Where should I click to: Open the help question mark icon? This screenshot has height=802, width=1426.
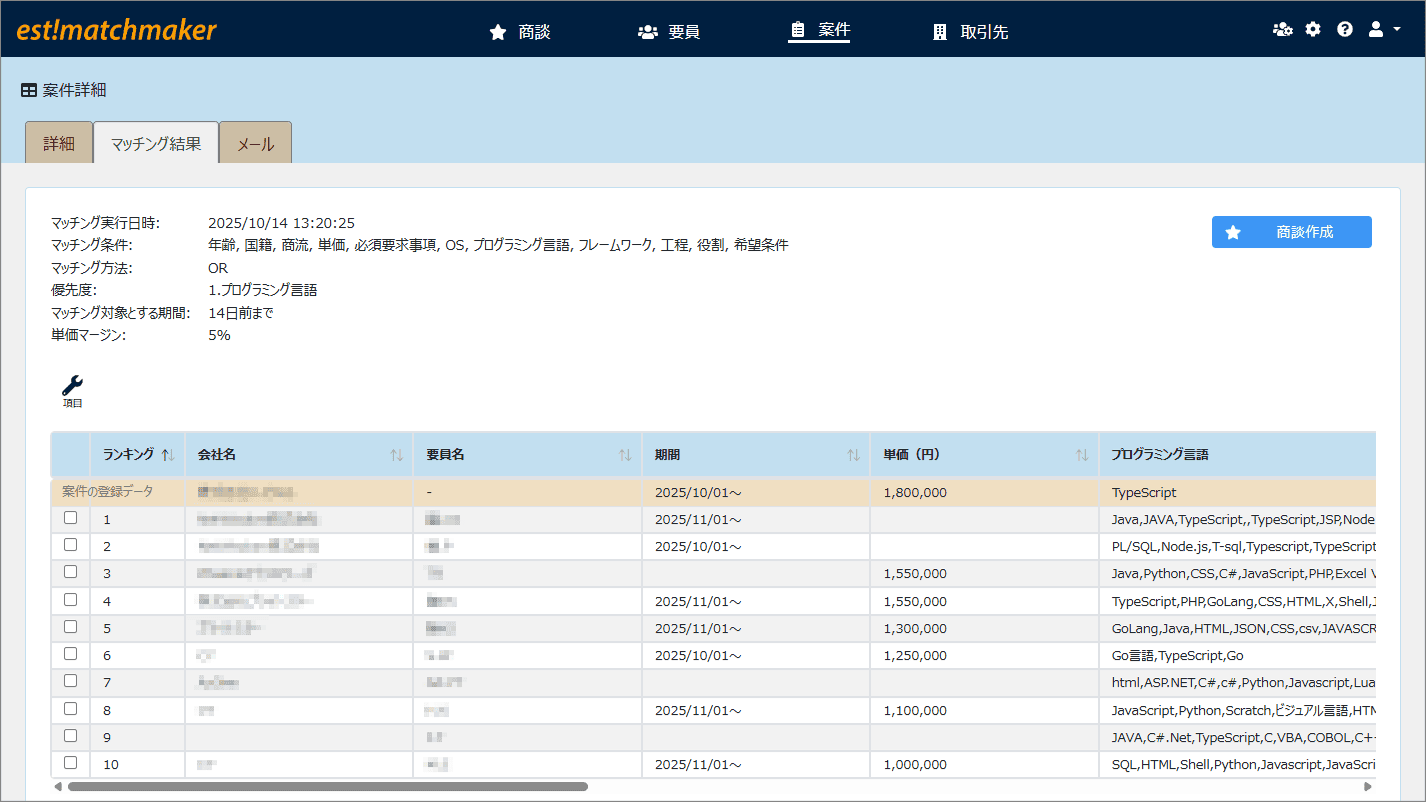pos(1344,29)
